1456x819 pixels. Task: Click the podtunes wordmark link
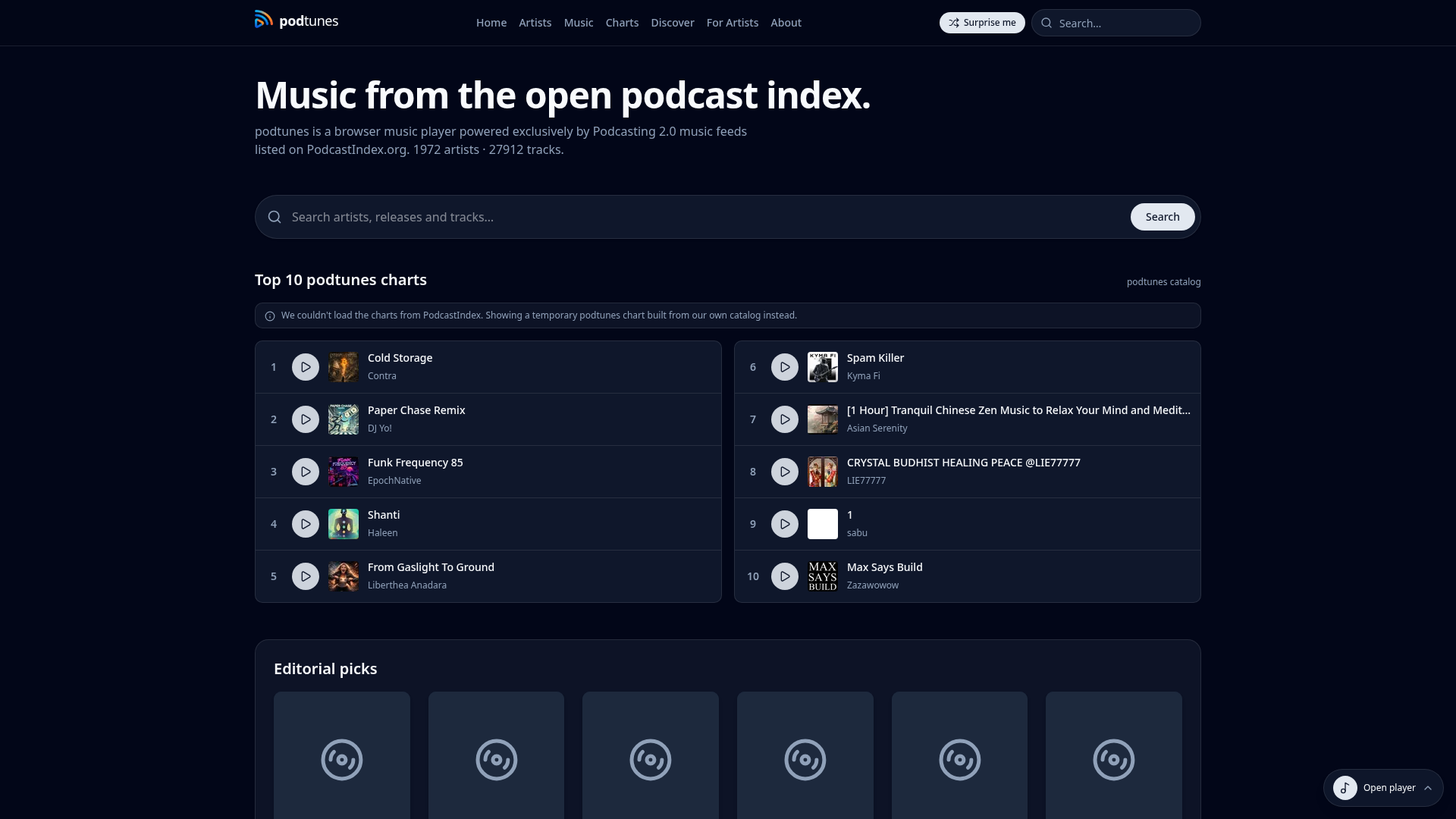pyautogui.click(x=309, y=21)
